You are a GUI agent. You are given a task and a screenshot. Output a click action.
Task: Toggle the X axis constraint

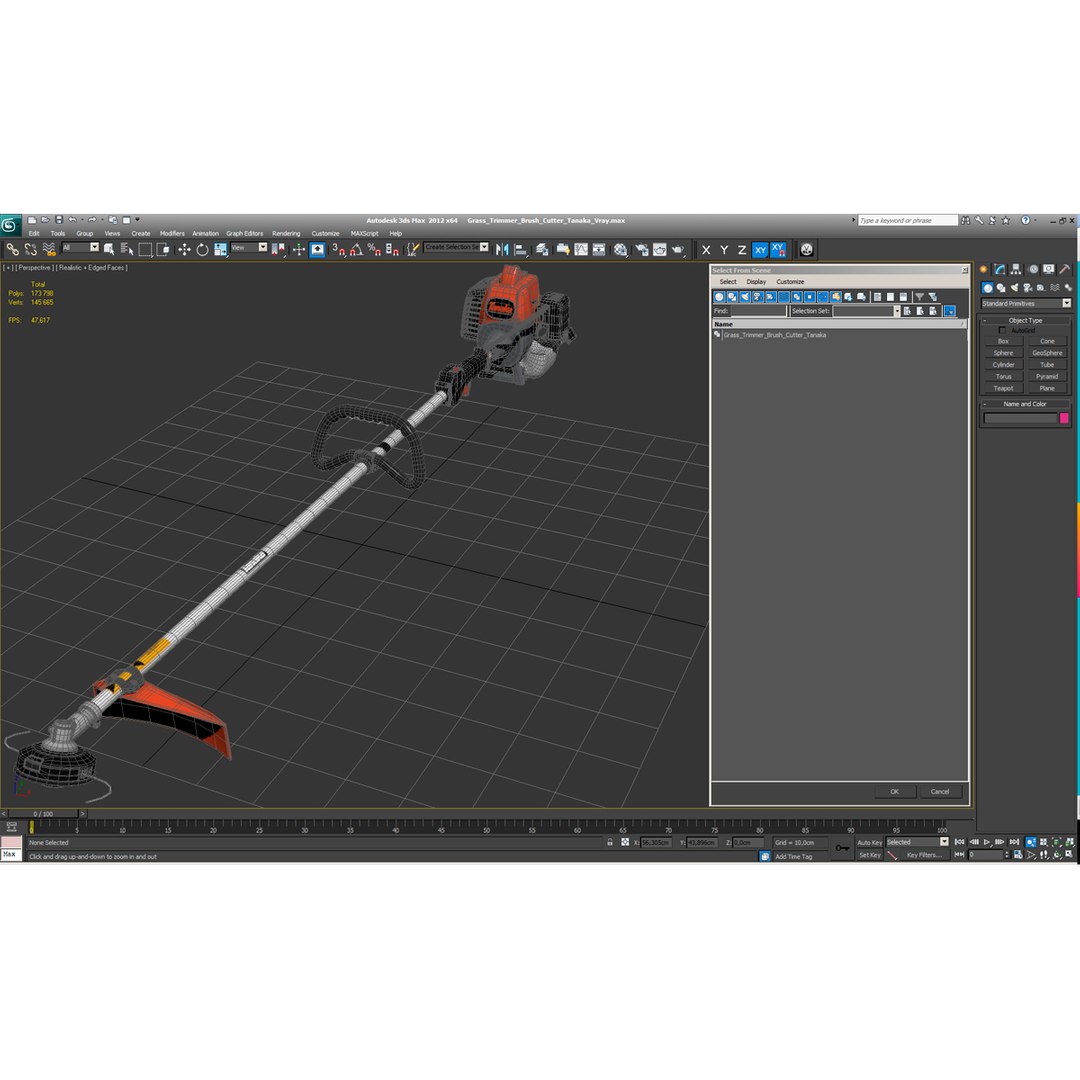click(x=706, y=250)
